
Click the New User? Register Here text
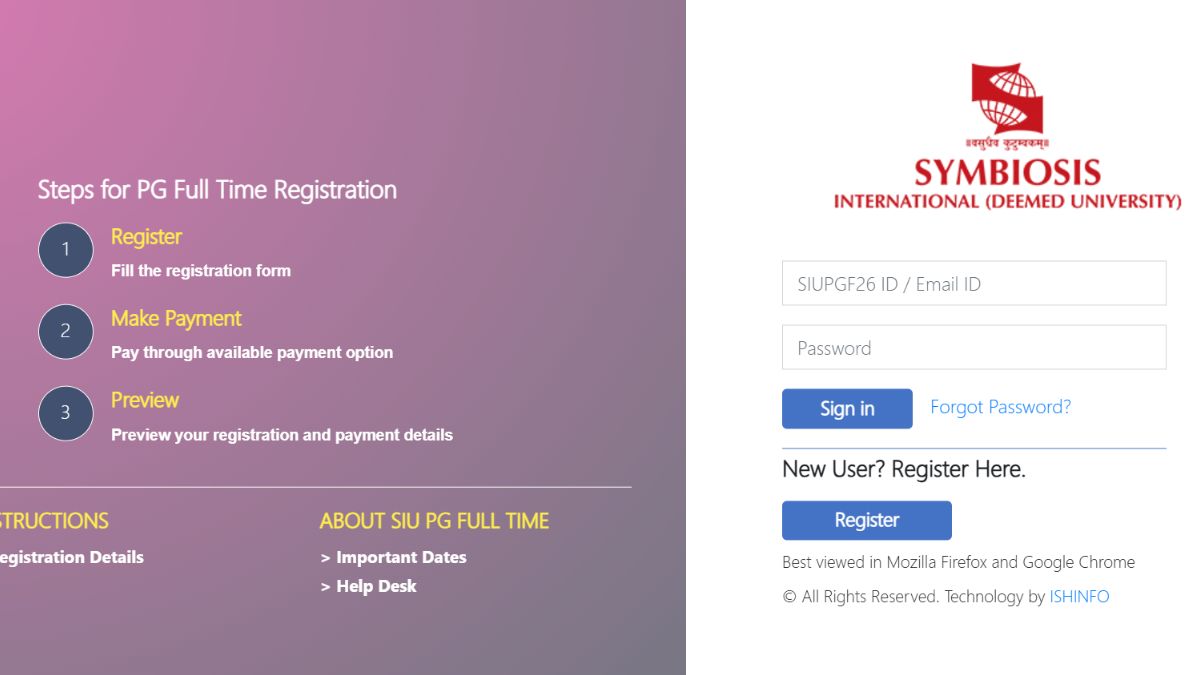[903, 469]
